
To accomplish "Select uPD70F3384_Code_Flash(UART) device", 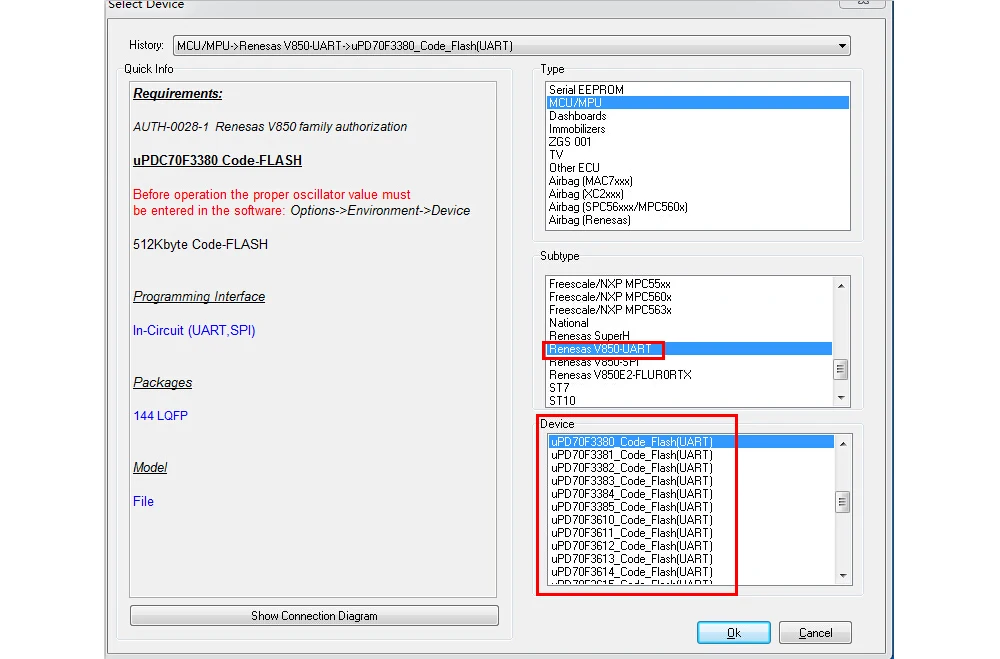I will point(691,494).
